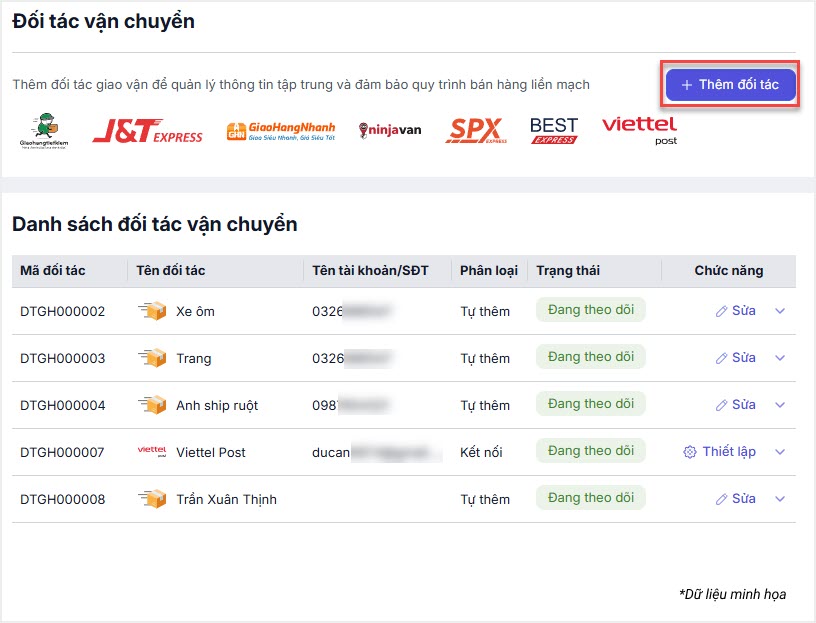This screenshot has height=623, width=816.
Task: Click the partner name Anh ship ruột
Action: click(x=217, y=405)
